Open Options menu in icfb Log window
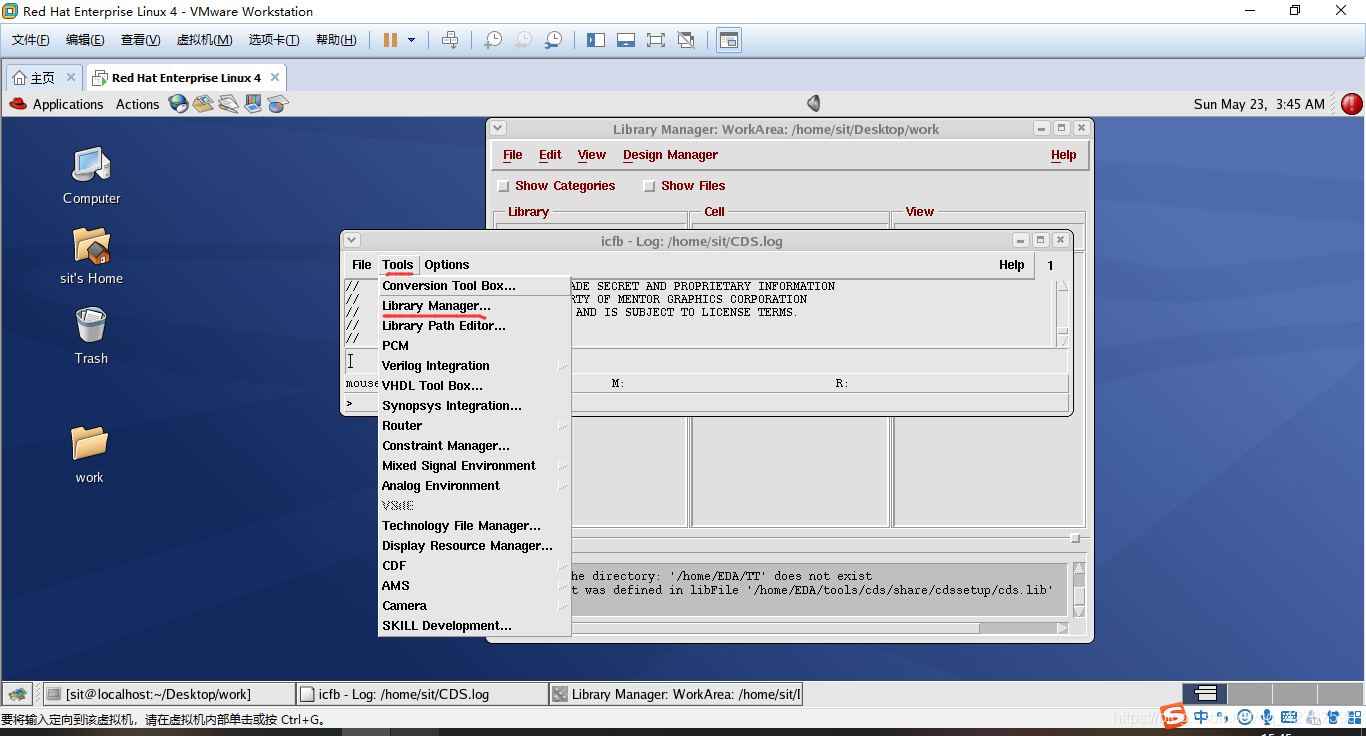 446,265
